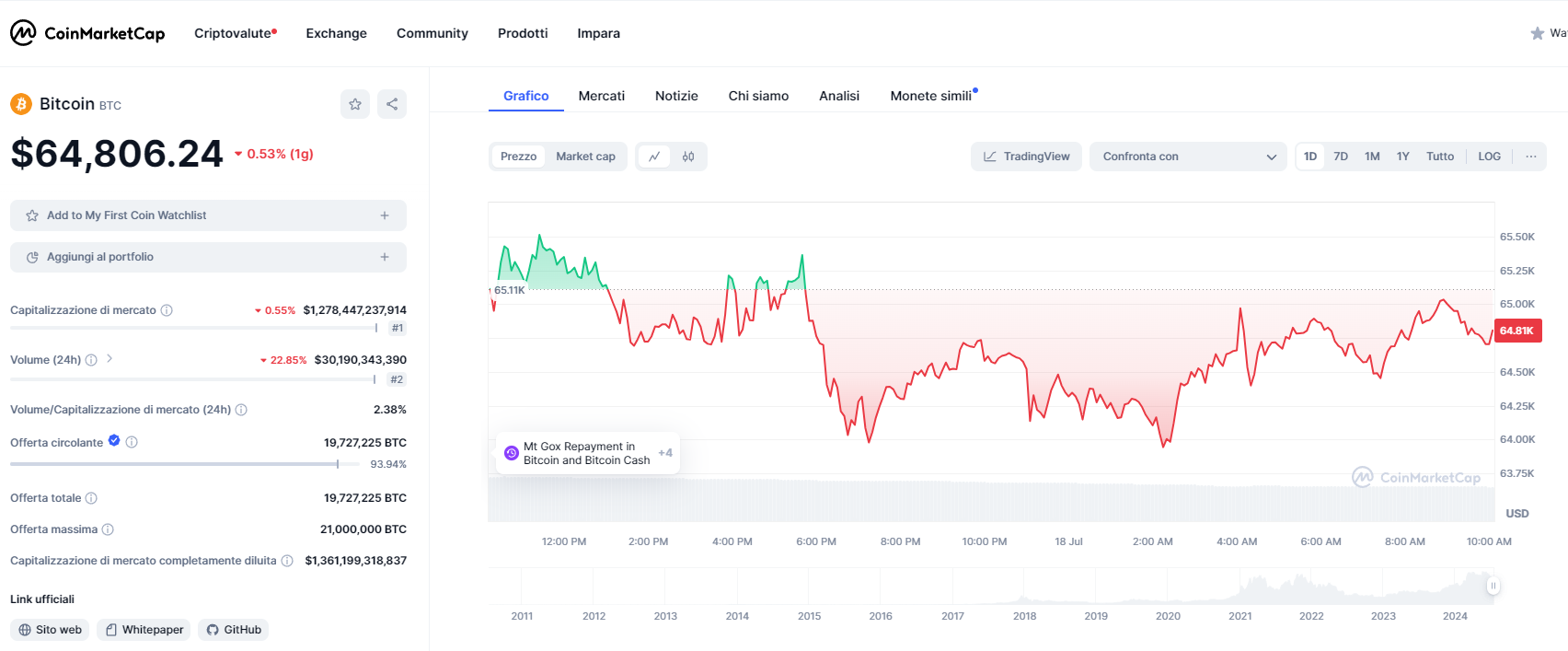Click the star icon next to Bitcoin
The image size is (1568, 651).
tap(355, 104)
